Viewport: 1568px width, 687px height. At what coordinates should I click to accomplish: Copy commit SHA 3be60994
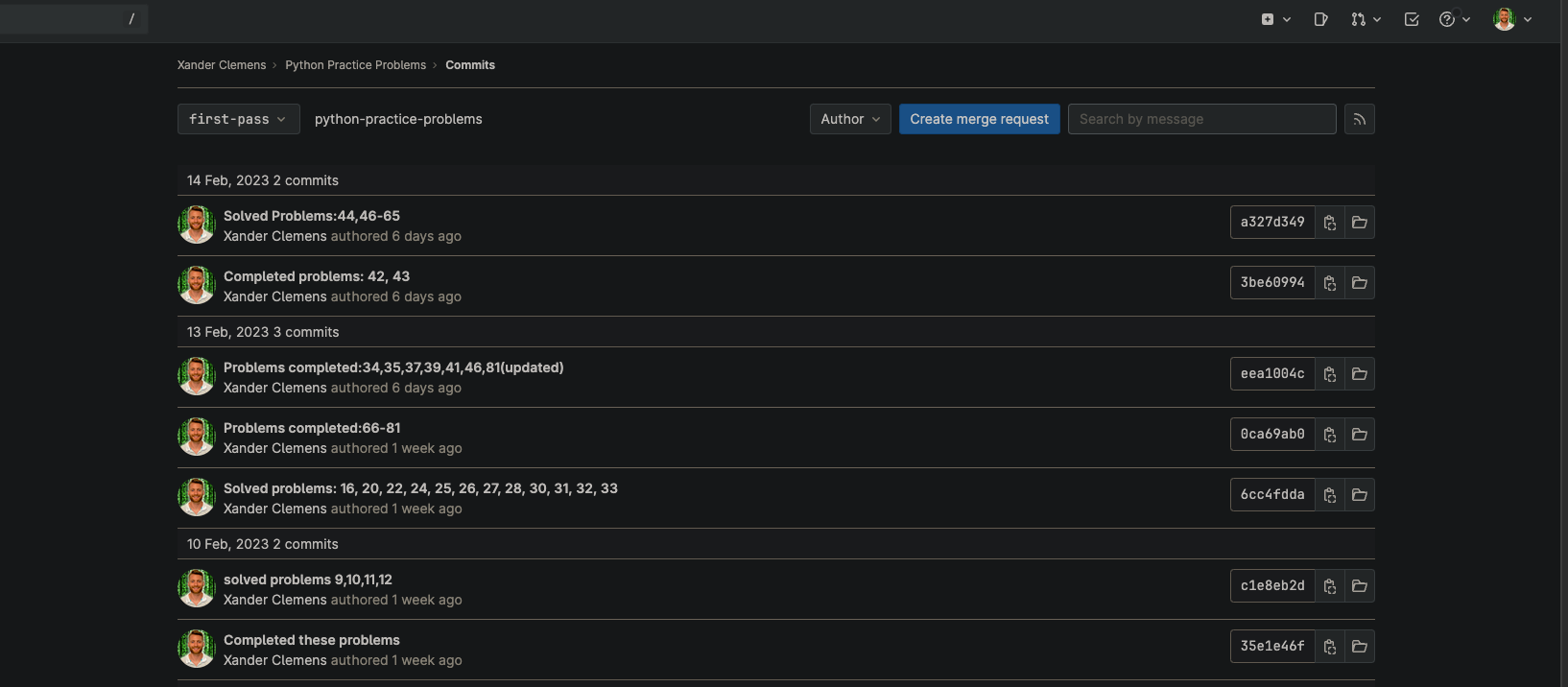click(x=1330, y=283)
